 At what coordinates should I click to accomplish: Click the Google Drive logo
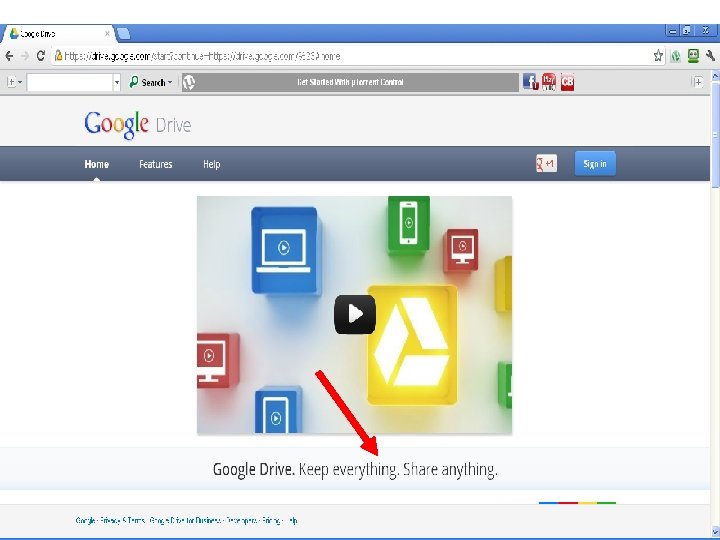(137, 124)
